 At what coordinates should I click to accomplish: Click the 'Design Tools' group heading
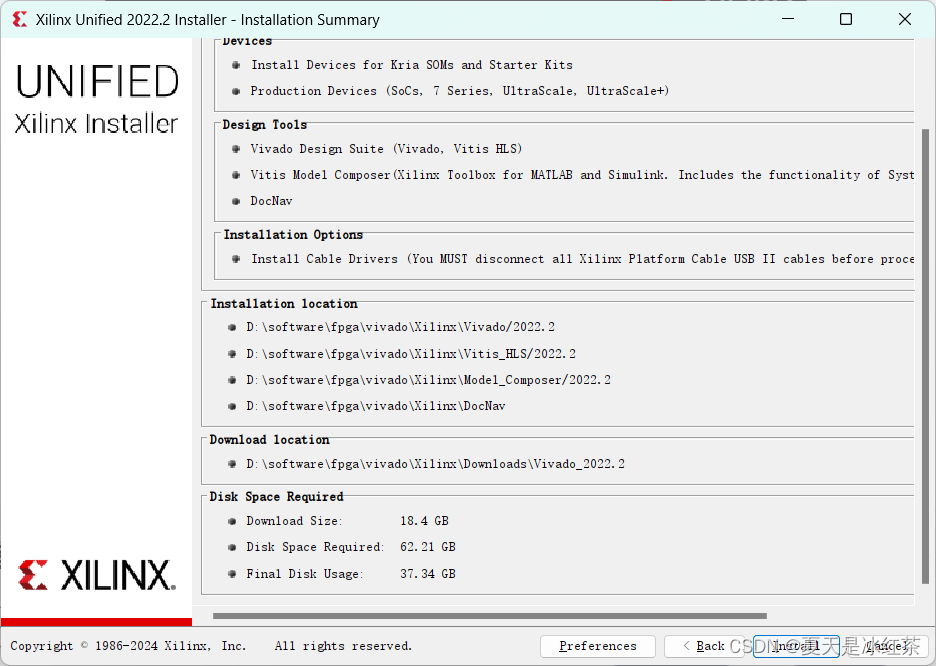[x=264, y=125]
